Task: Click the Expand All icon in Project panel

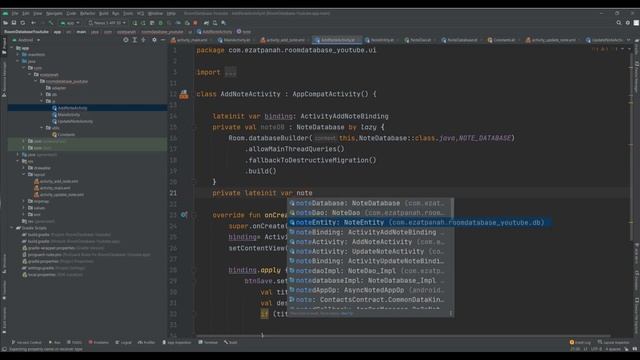Action: (135, 40)
